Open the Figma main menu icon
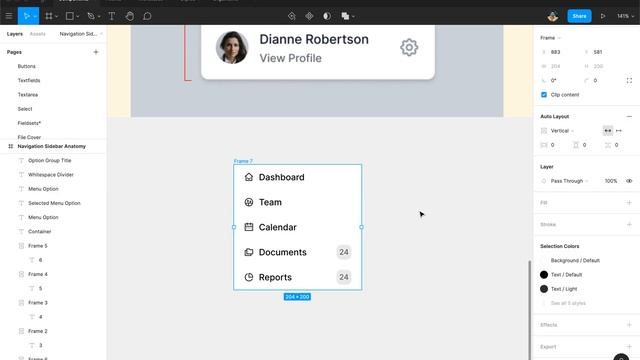The height and width of the screenshot is (360, 640). (x=9, y=16)
